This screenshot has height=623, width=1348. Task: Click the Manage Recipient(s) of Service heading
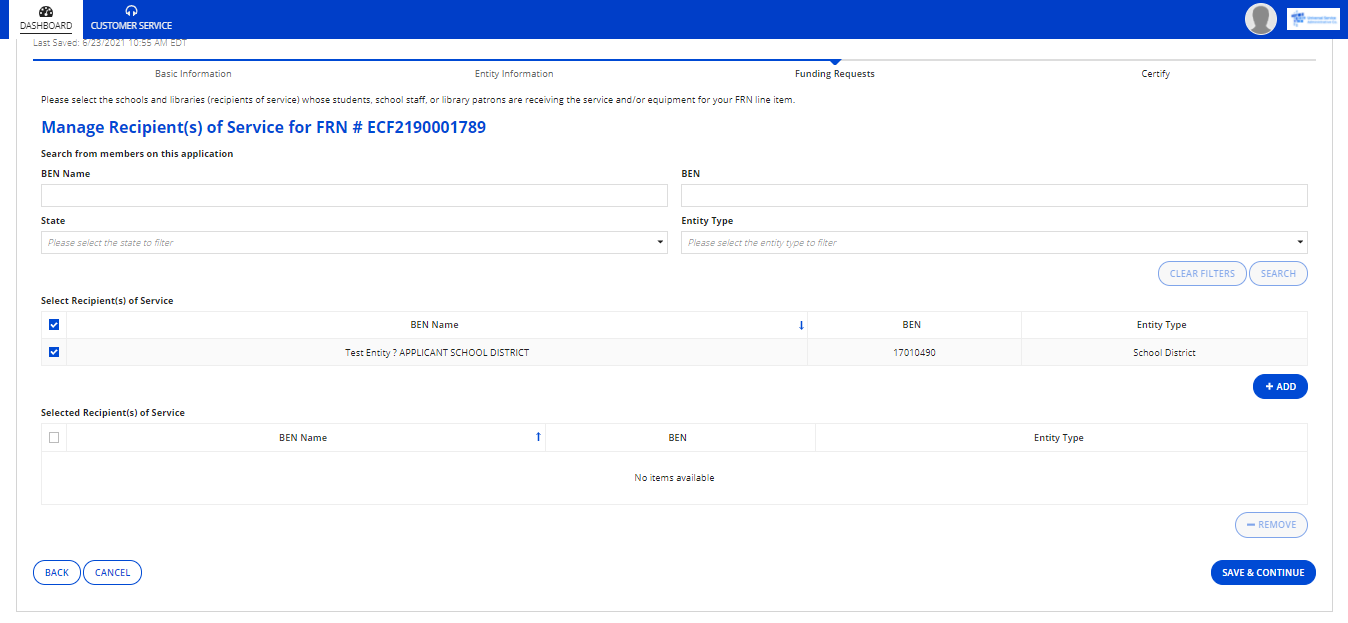point(263,128)
